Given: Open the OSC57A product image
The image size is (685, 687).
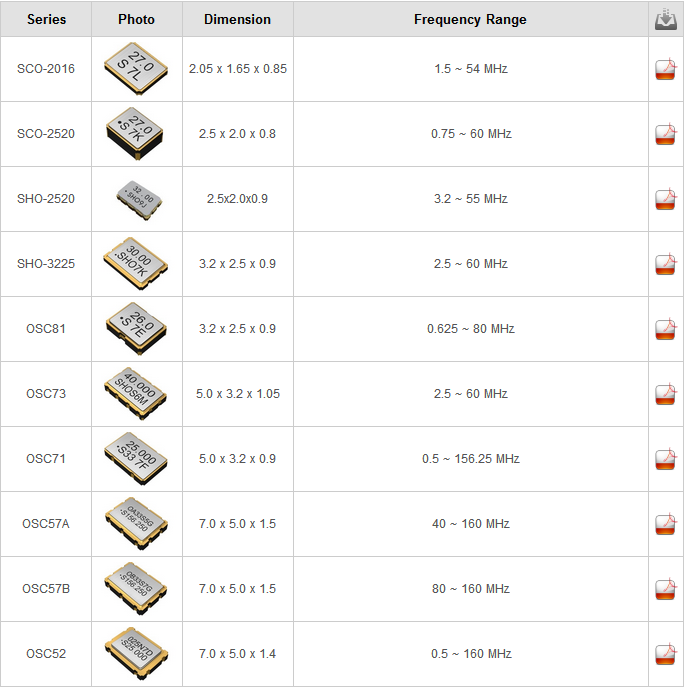Looking at the screenshot, I should click(136, 524).
